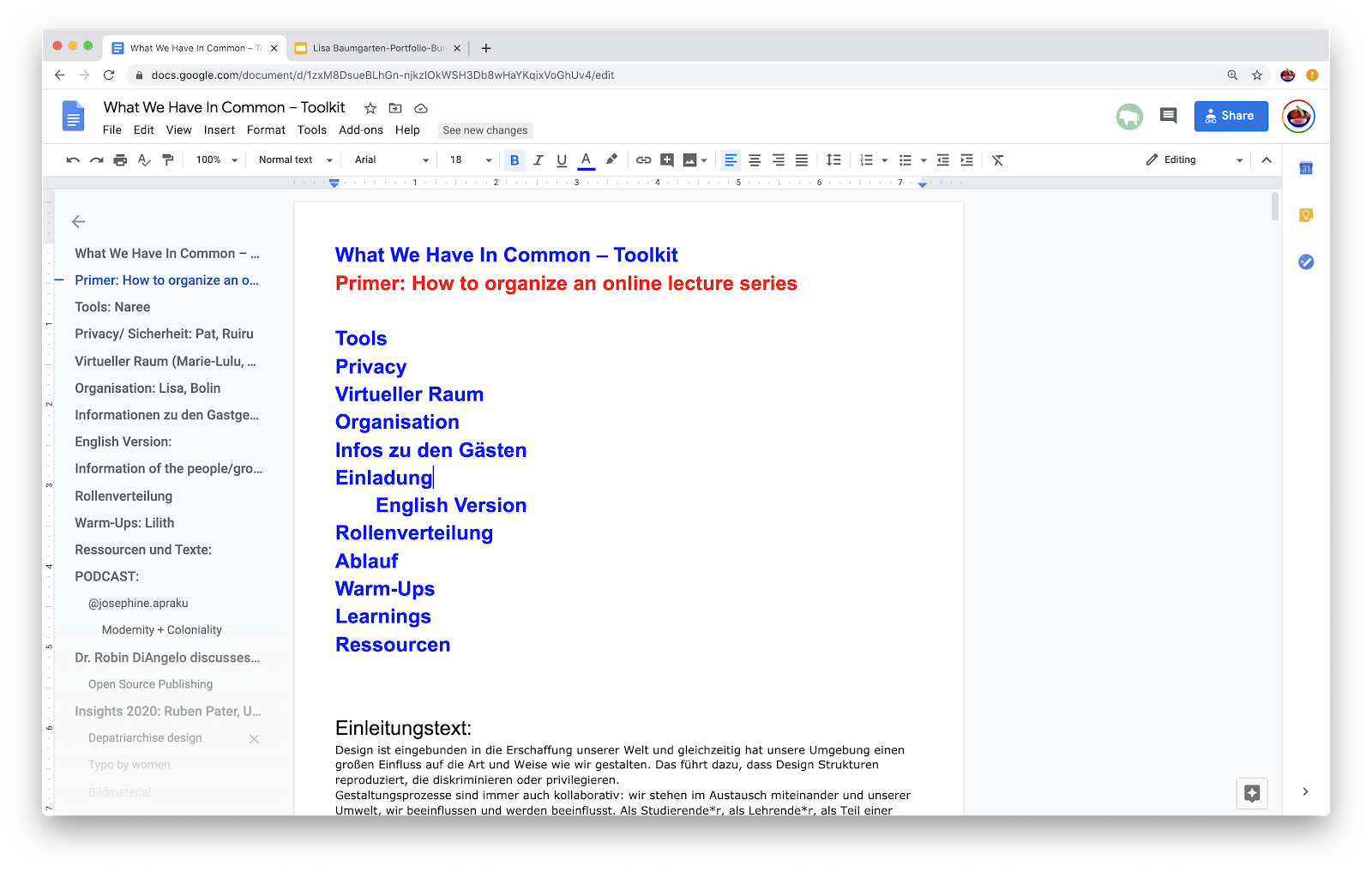Expand the insert image dropdown arrow
The height and width of the screenshot is (872, 1372).
pos(704,160)
